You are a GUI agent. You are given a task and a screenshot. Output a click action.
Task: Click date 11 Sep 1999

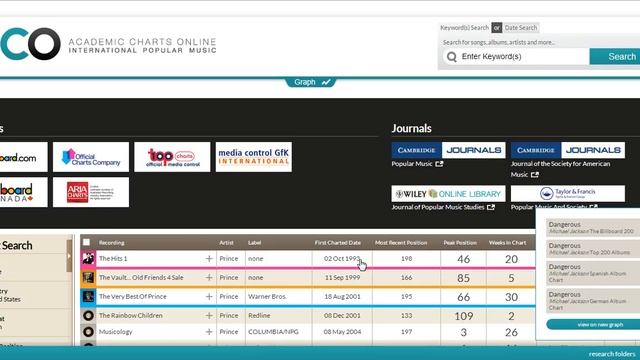point(342,278)
